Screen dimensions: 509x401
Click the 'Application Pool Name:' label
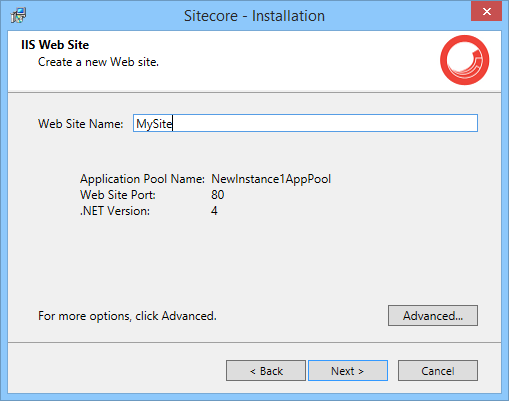click(142, 179)
